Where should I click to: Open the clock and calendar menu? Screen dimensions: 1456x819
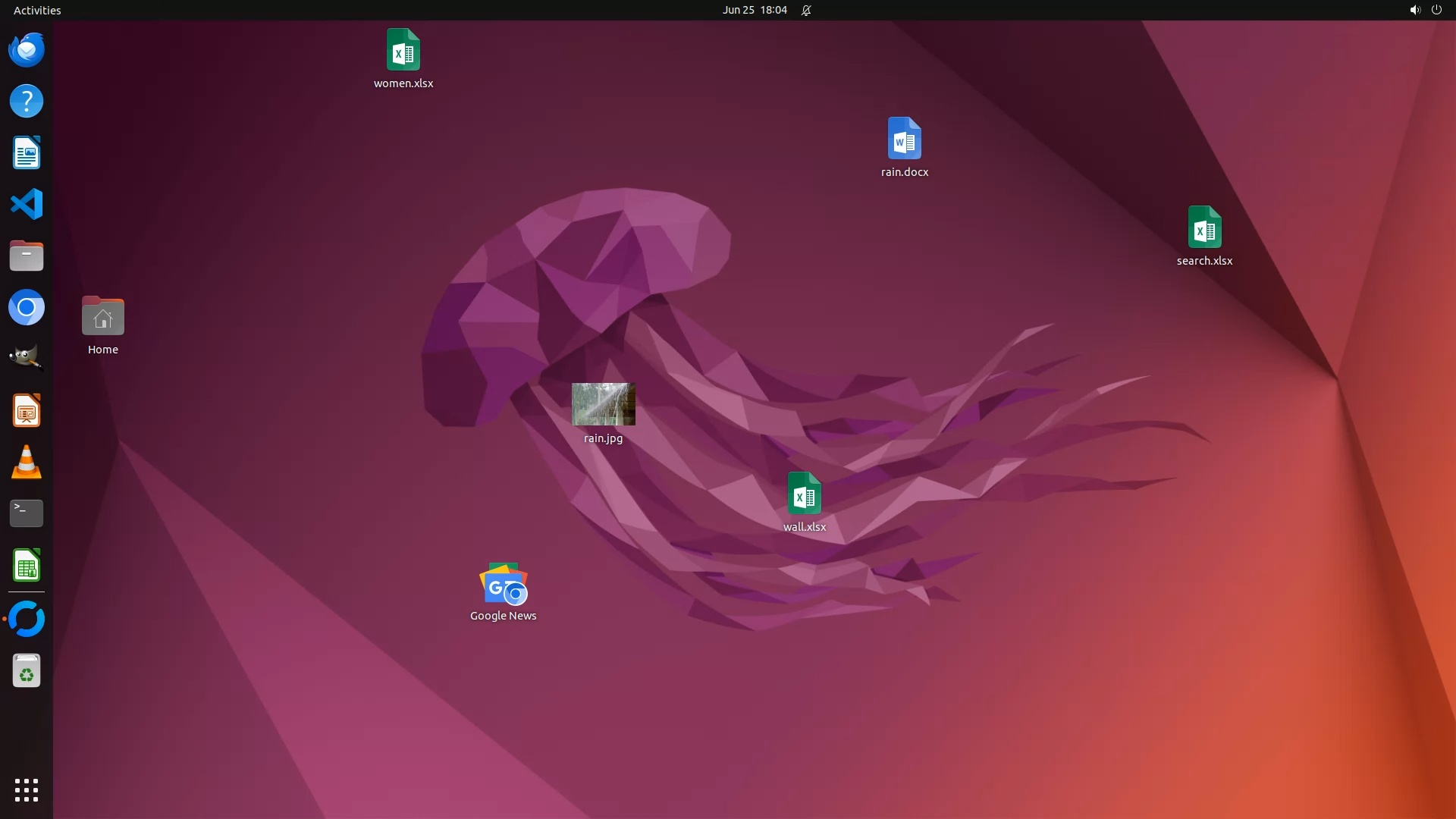point(755,10)
